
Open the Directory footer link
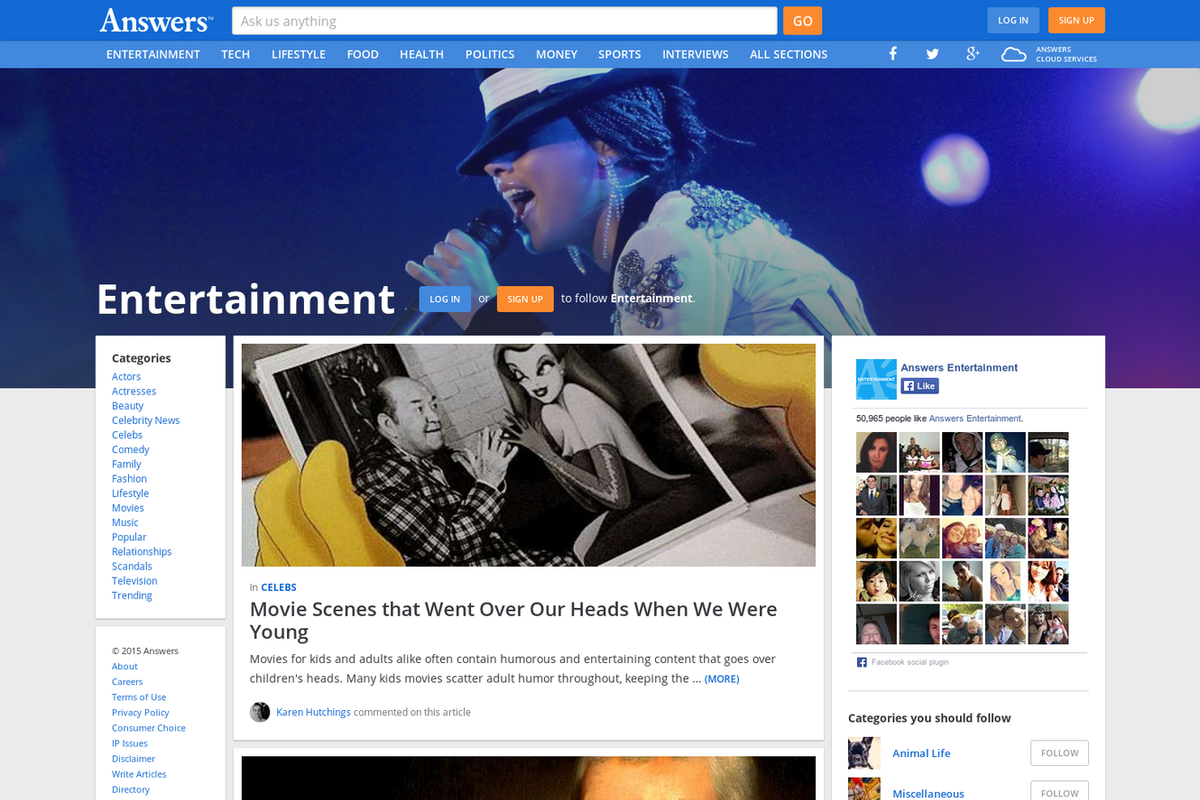click(131, 790)
